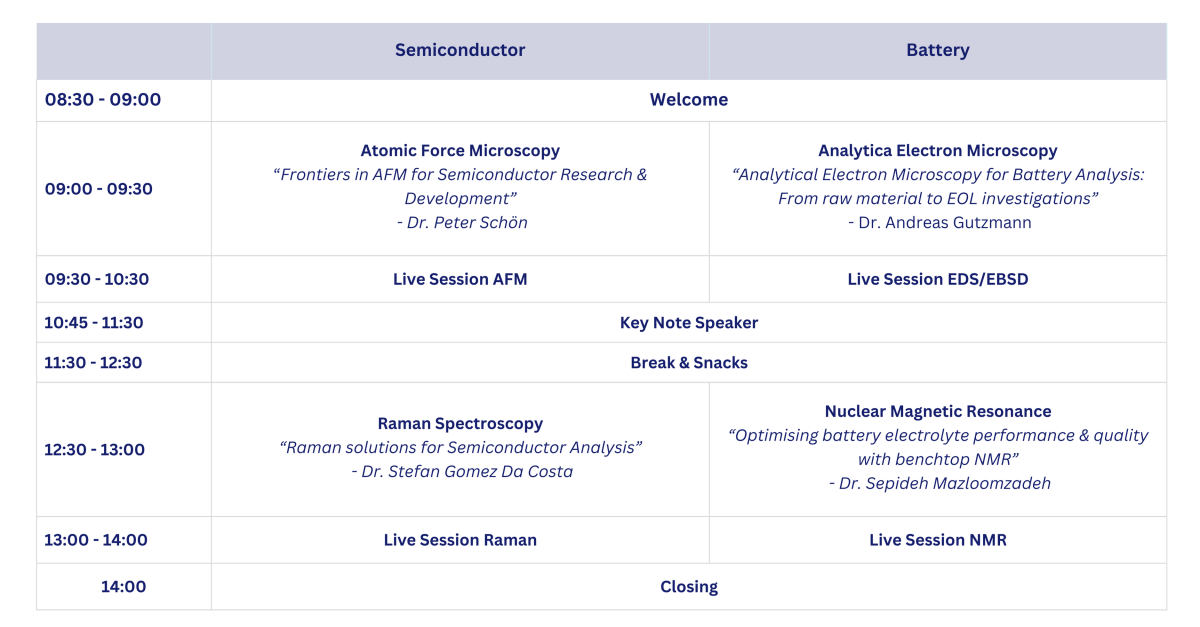Click the Semiconductor column header

[460, 50]
